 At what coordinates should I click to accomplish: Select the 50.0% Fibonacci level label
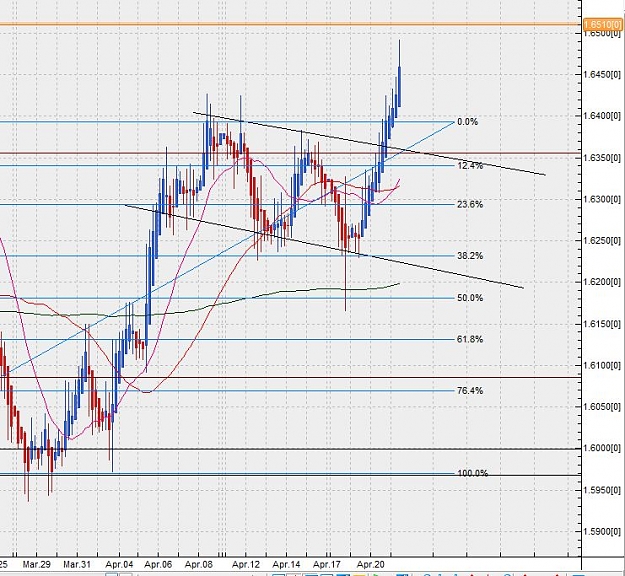(x=470, y=298)
